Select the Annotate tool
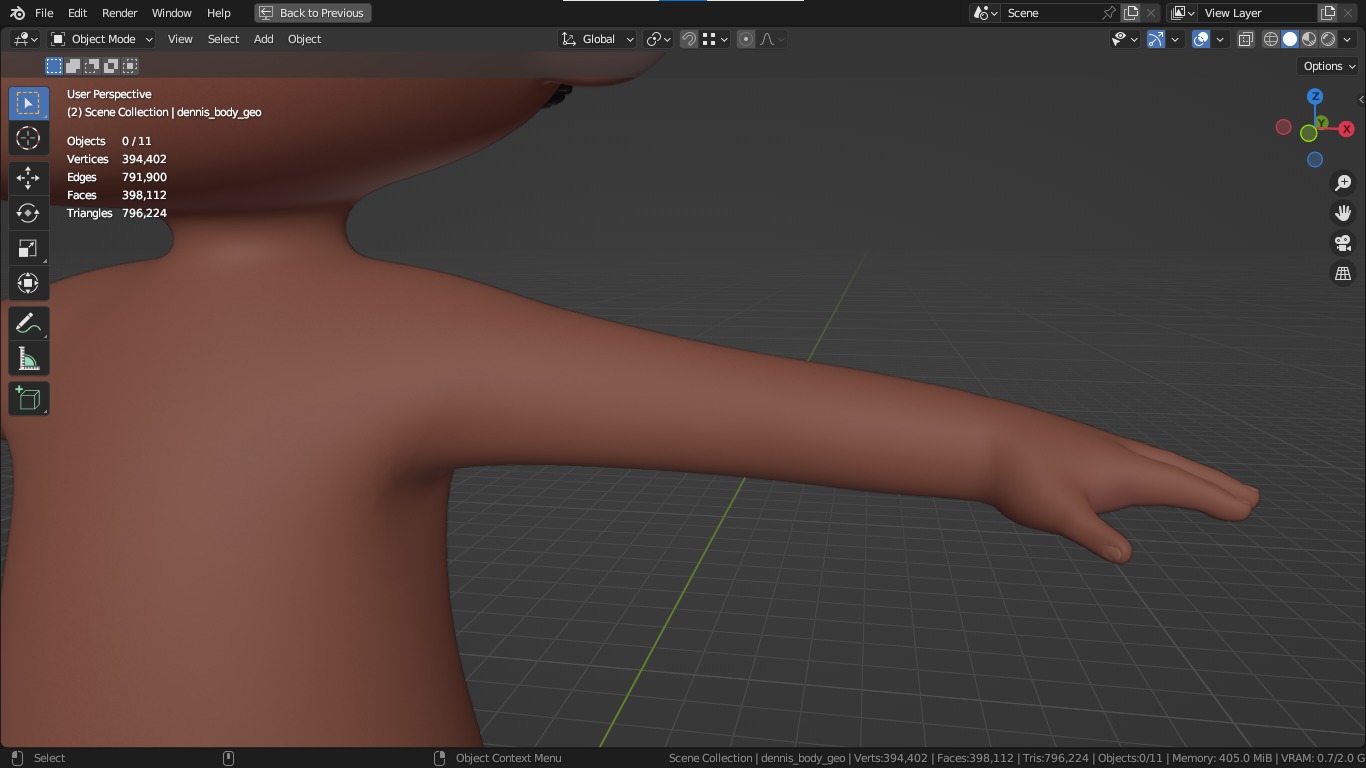The image size is (1366, 768). coord(28,323)
